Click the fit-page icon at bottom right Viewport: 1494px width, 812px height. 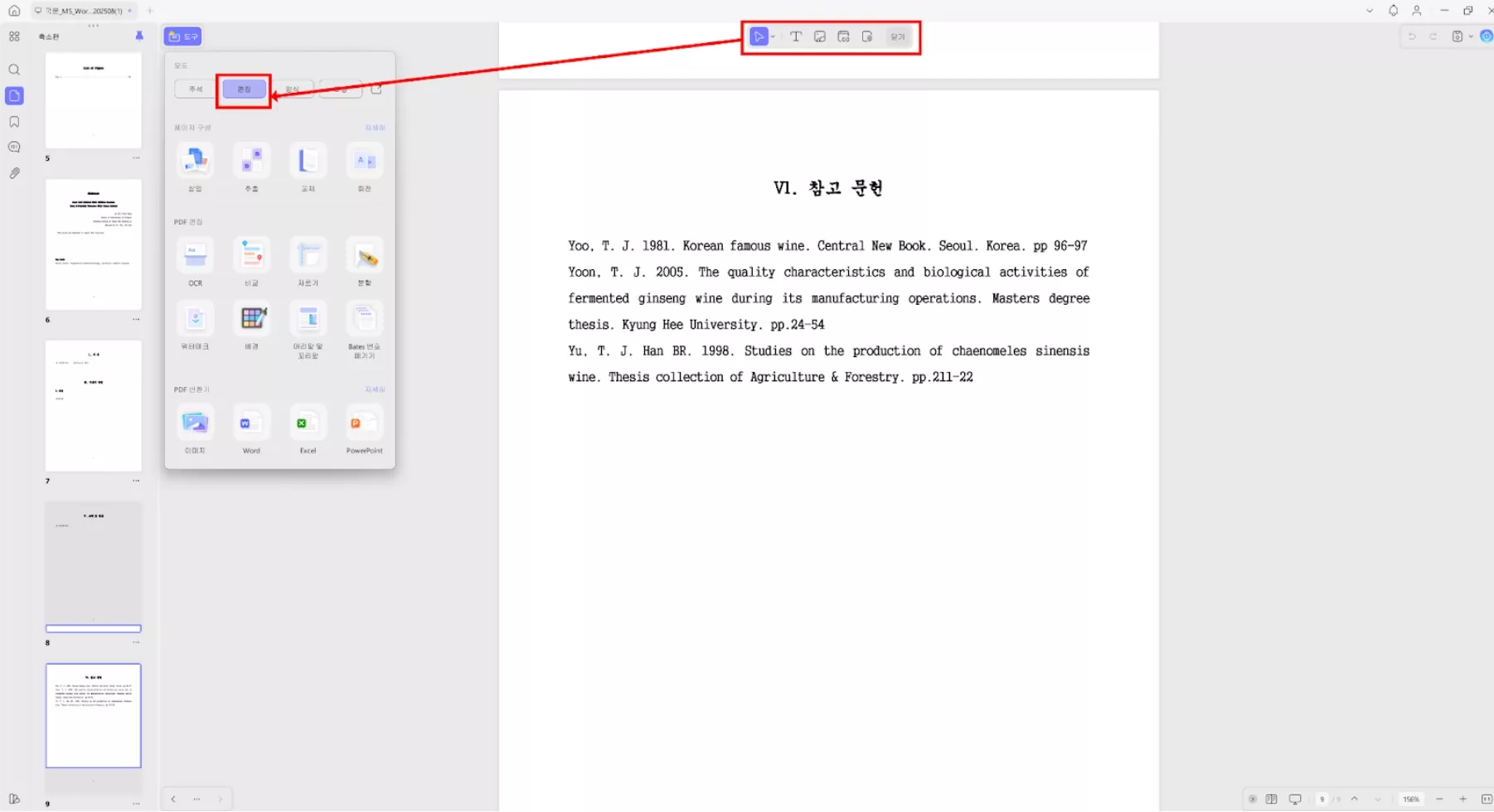(x=1487, y=799)
